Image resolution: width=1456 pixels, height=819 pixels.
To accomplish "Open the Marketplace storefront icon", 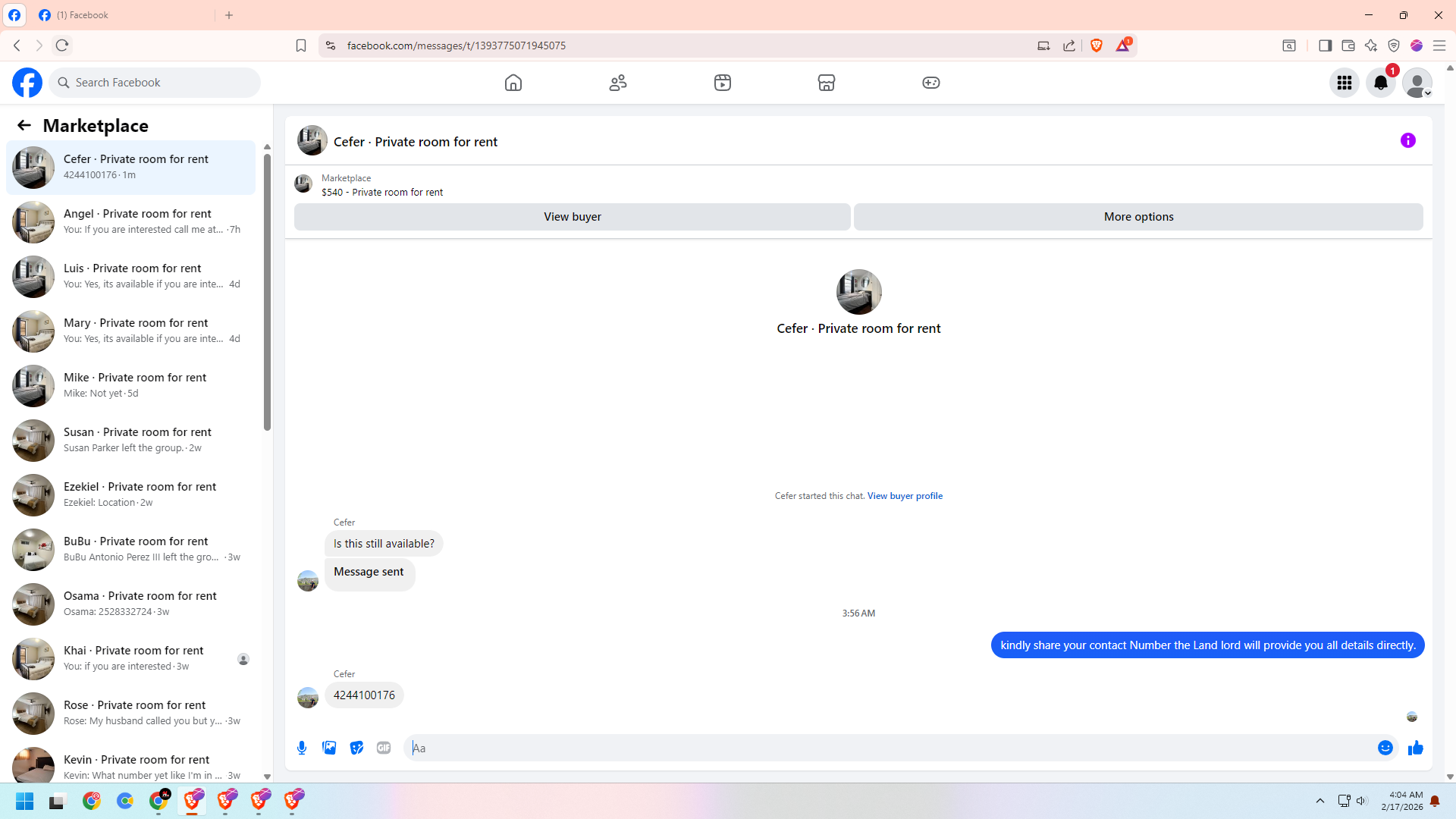I will [827, 83].
